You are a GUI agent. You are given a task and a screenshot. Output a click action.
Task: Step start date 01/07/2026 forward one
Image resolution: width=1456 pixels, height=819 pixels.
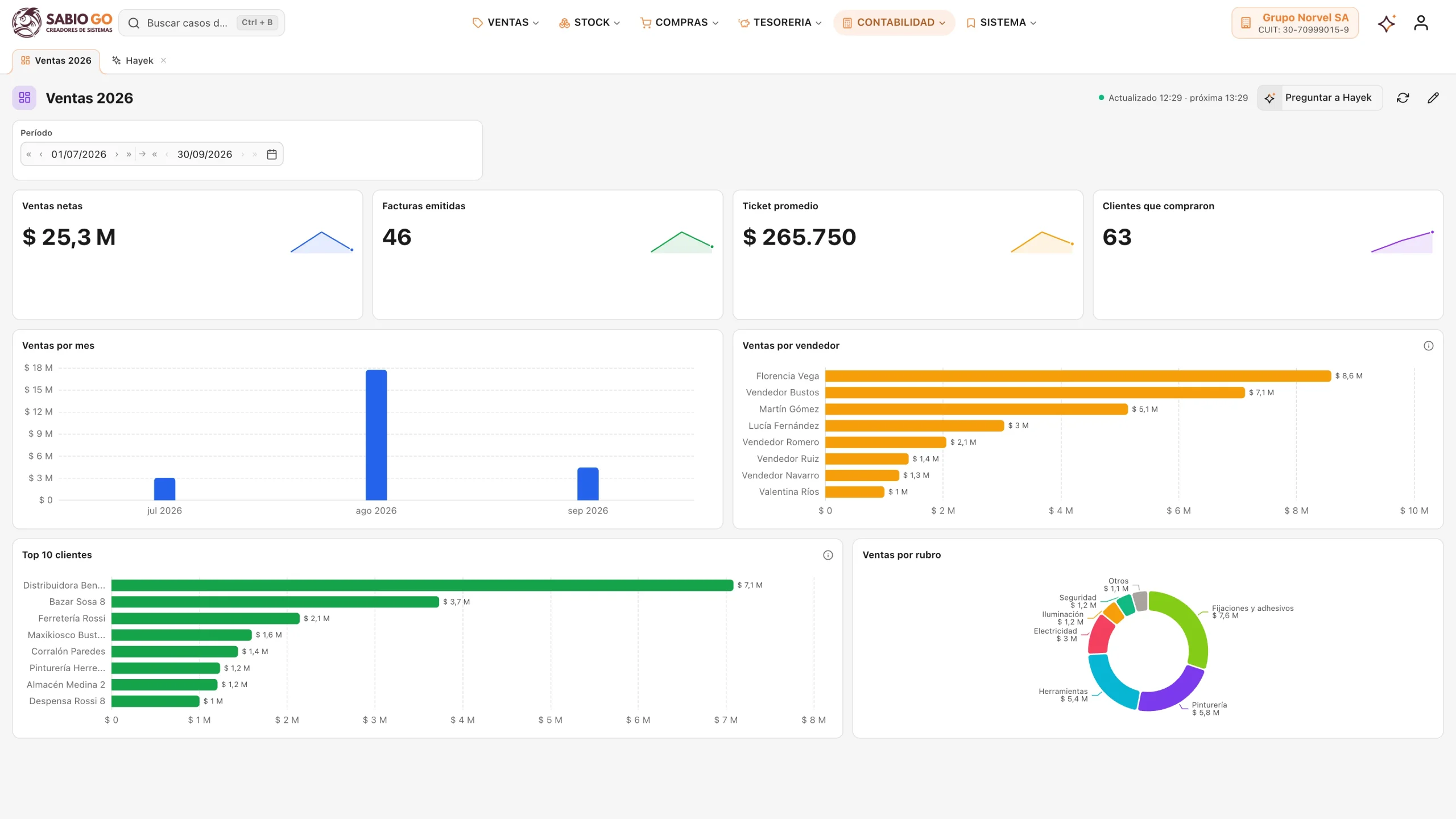(x=117, y=154)
